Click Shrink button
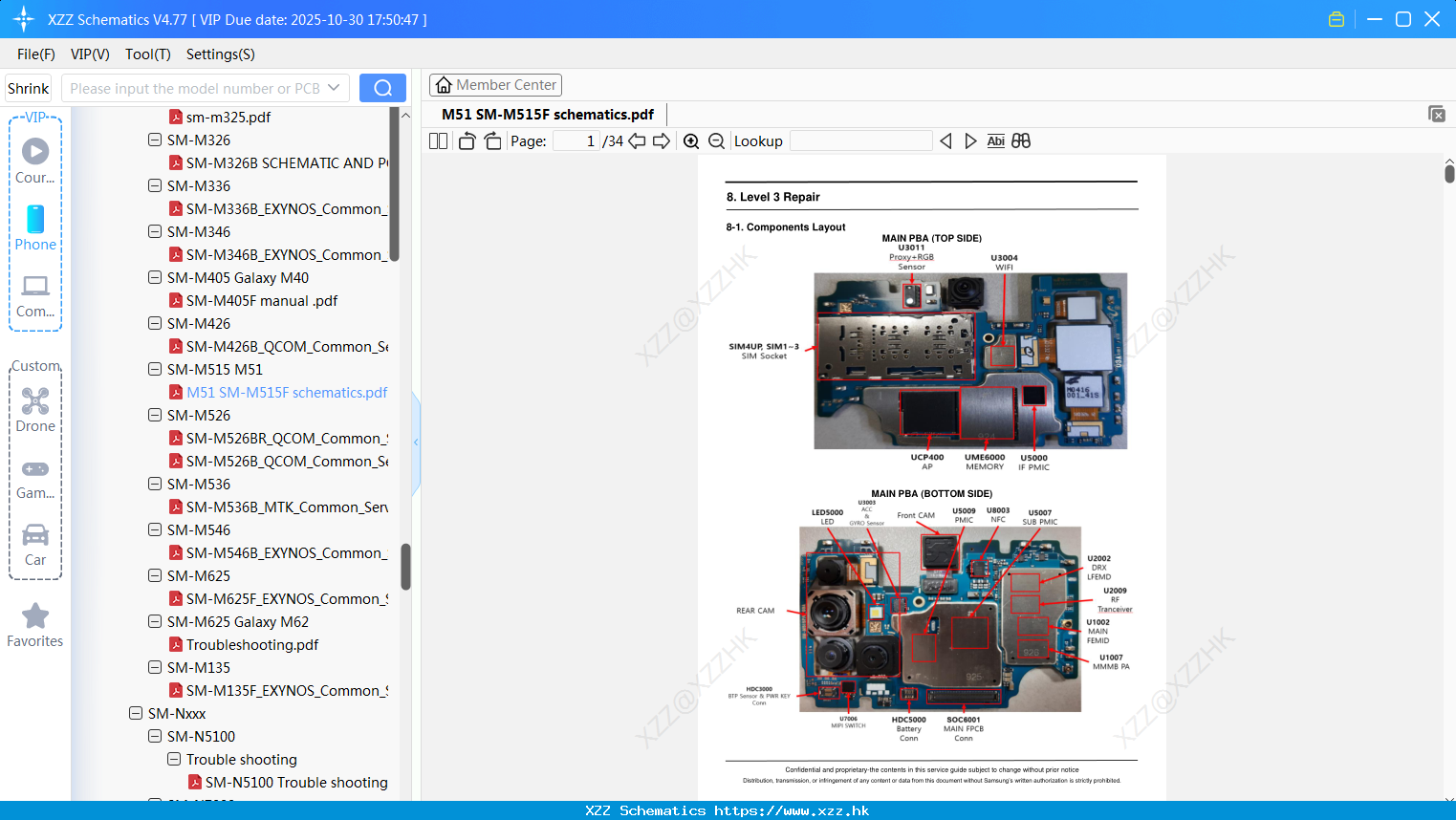The width and height of the screenshot is (1456, 820). click(x=28, y=88)
